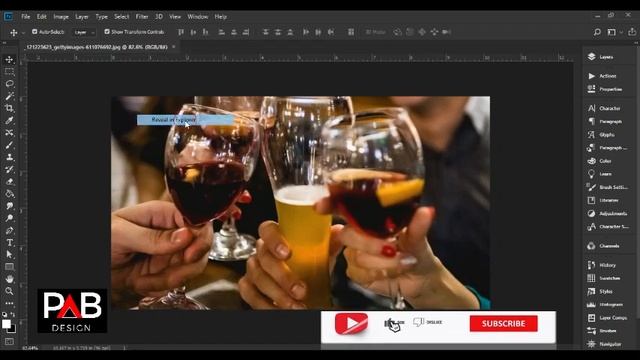Open the Edit Toolbar three-dots button
This screenshot has height=360, width=640.
(x=9, y=303)
